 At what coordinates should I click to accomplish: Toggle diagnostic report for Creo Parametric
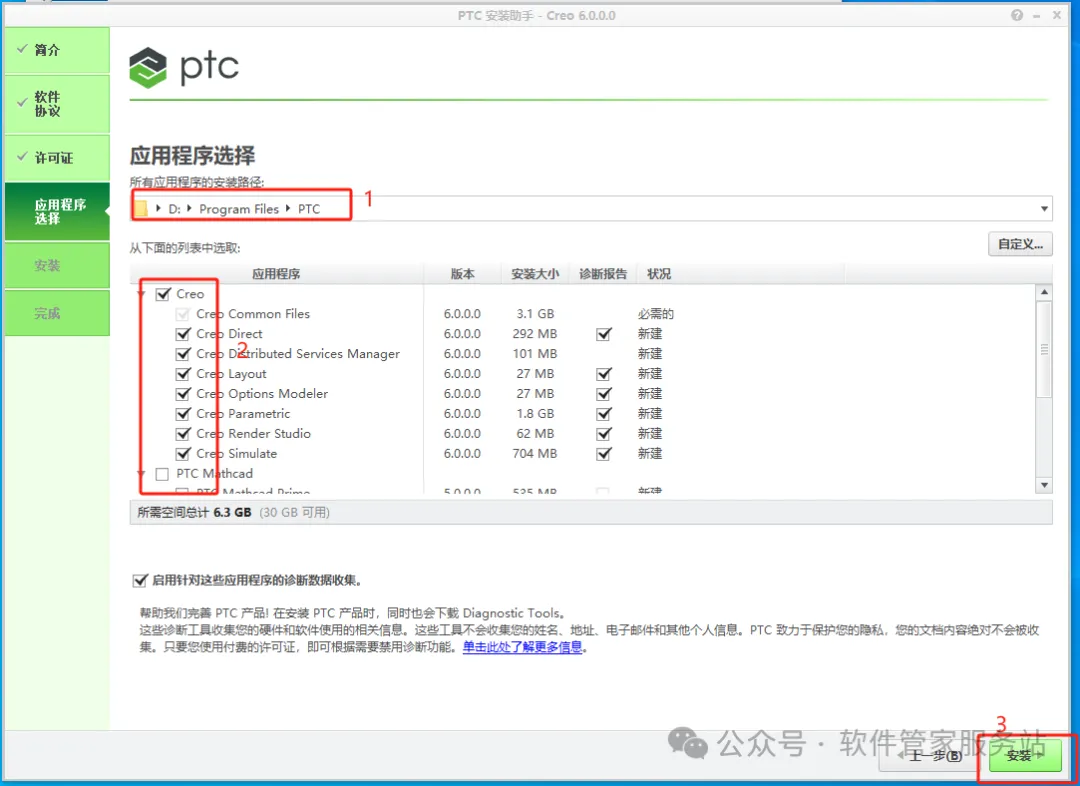(604, 414)
